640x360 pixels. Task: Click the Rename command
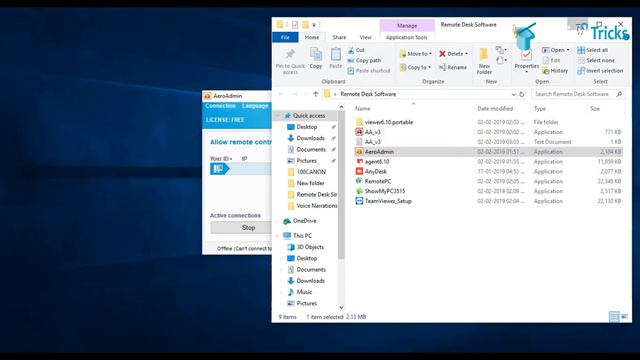click(453, 67)
